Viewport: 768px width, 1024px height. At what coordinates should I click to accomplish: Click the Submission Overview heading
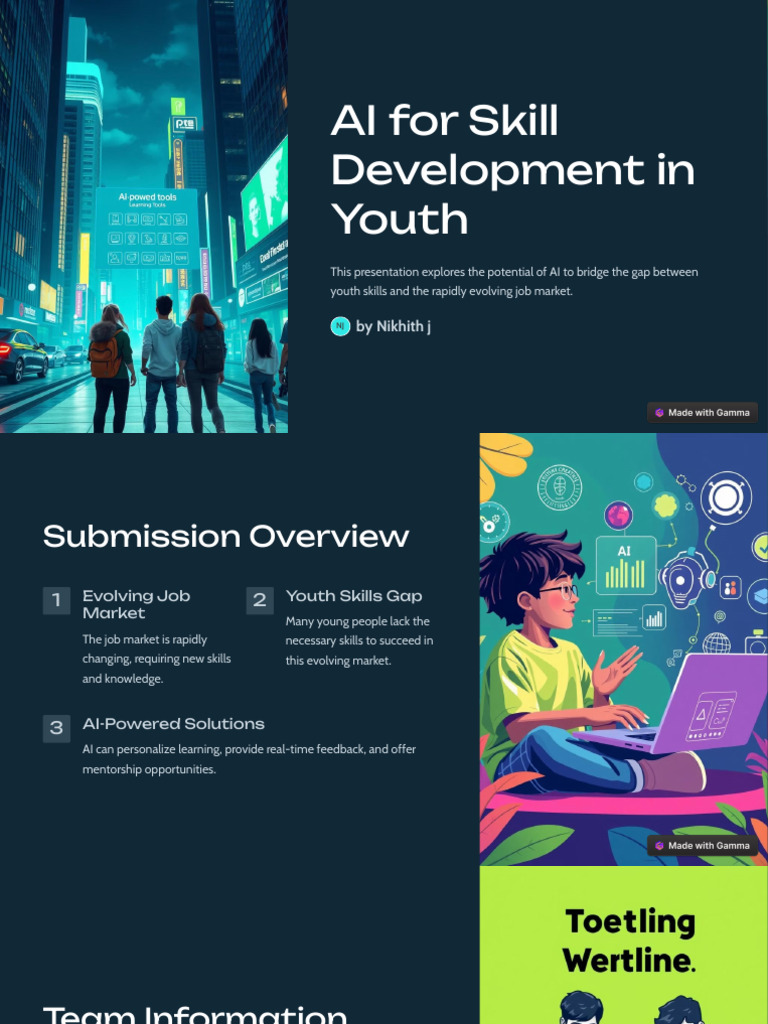point(226,537)
